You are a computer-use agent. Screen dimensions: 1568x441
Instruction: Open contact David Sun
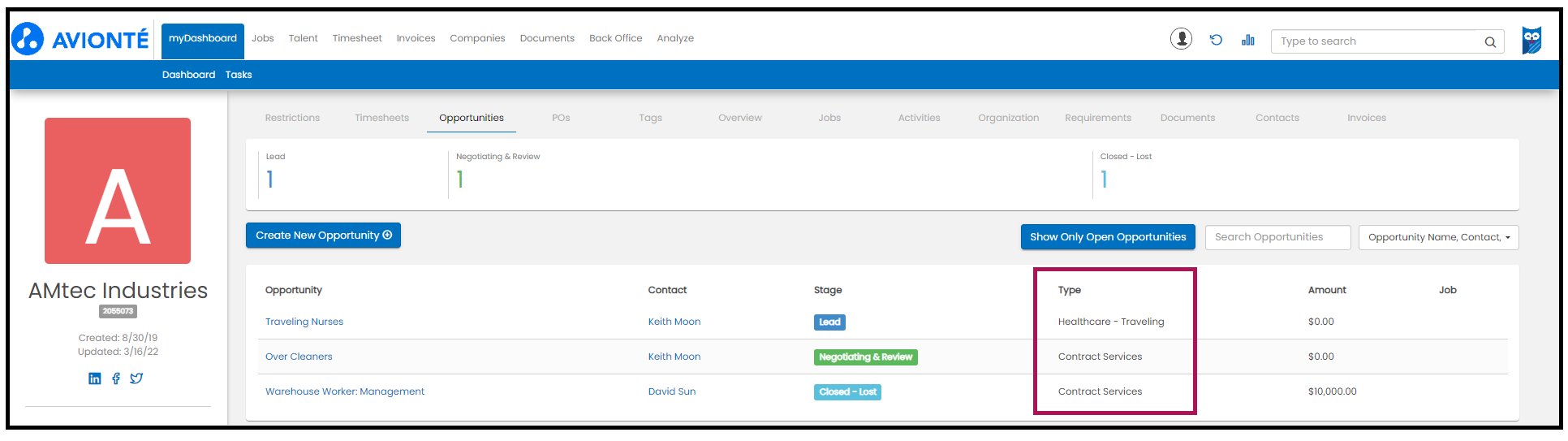671,391
